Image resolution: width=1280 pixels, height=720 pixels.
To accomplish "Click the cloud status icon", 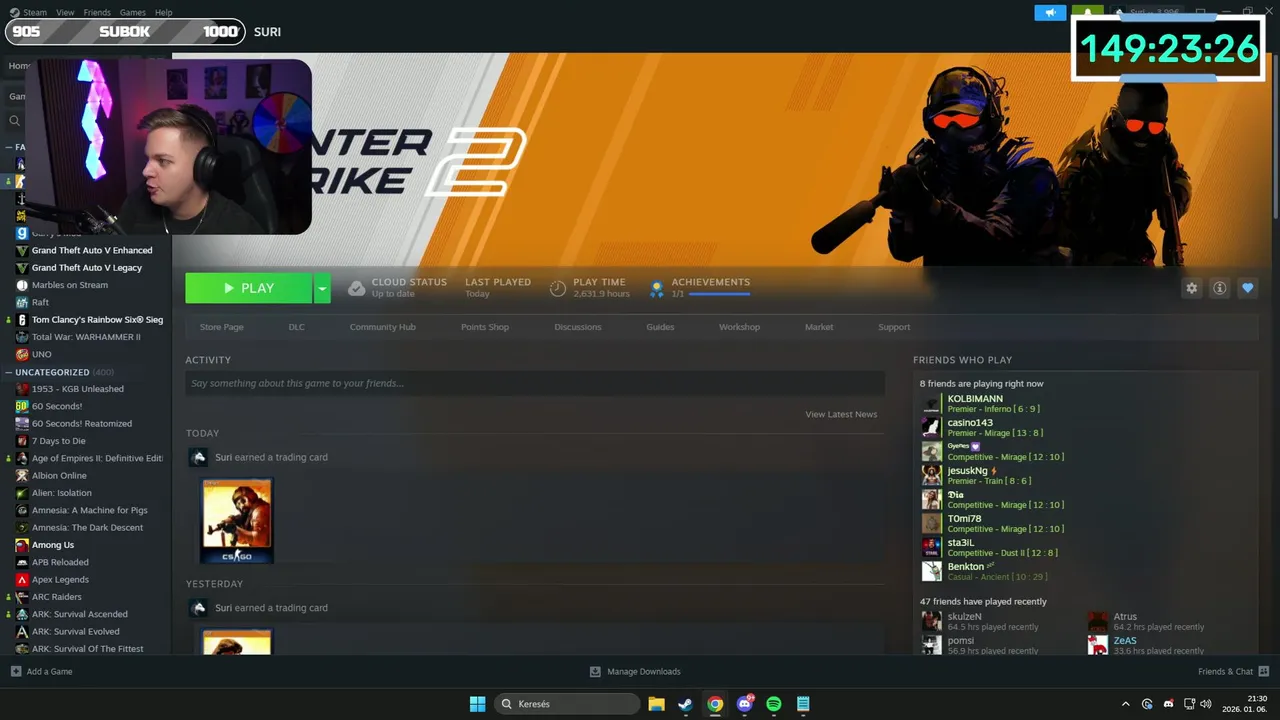I will pos(356,288).
